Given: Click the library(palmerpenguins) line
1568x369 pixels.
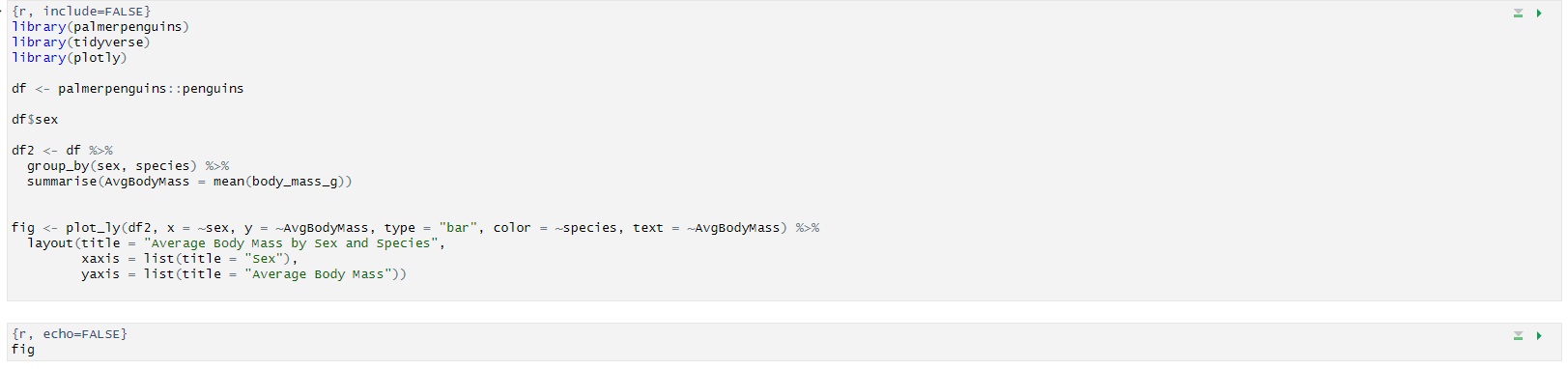Looking at the screenshot, I should [100, 27].
